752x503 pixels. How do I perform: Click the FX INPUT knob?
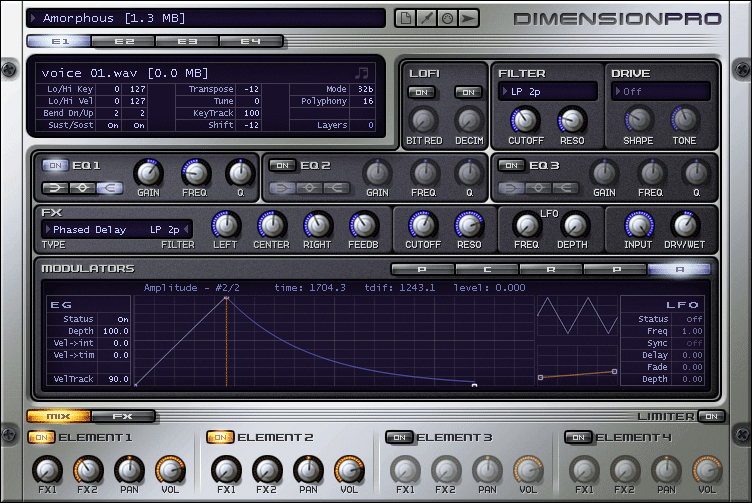click(x=638, y=224)
